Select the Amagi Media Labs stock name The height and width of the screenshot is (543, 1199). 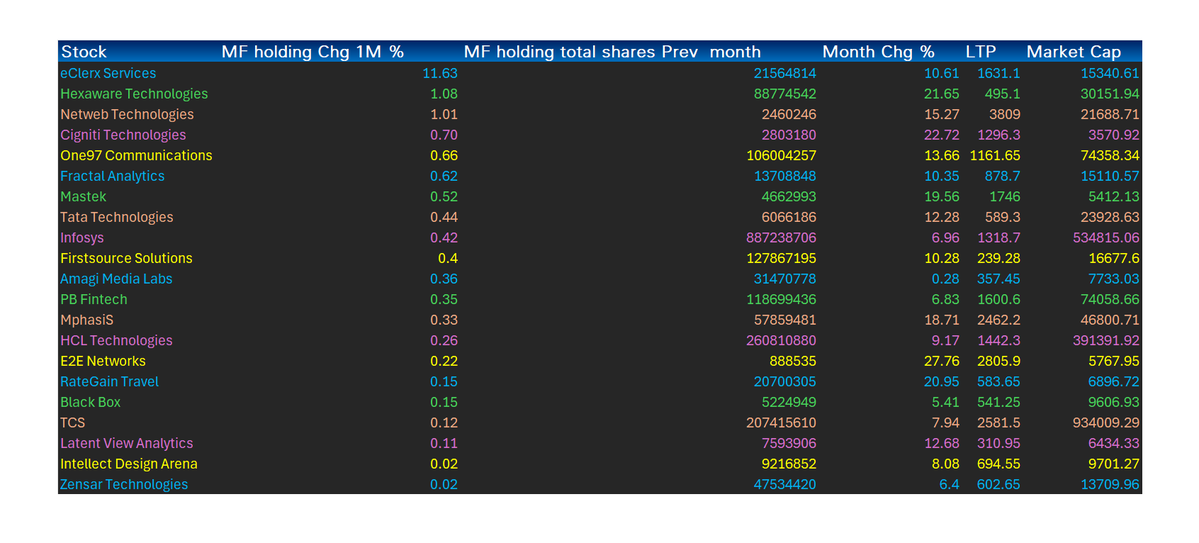pyautogui.click(x=116, y=279)
